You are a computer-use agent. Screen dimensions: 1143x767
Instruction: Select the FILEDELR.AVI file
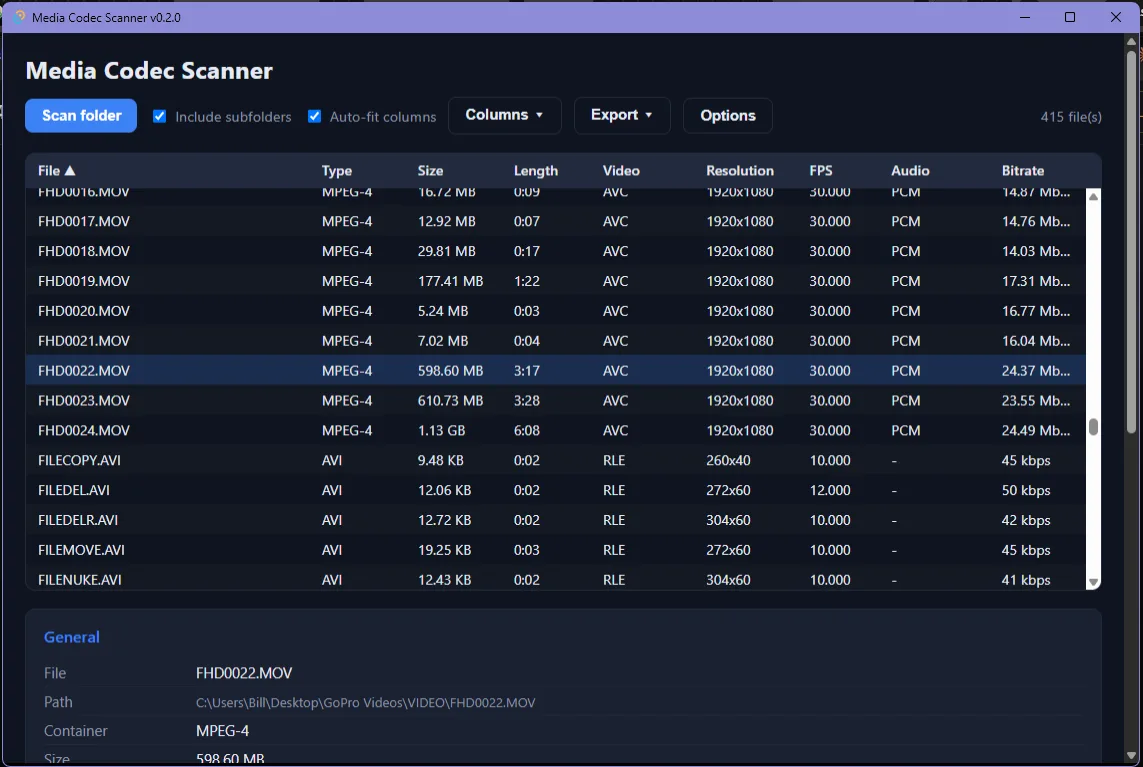[555, 520]
